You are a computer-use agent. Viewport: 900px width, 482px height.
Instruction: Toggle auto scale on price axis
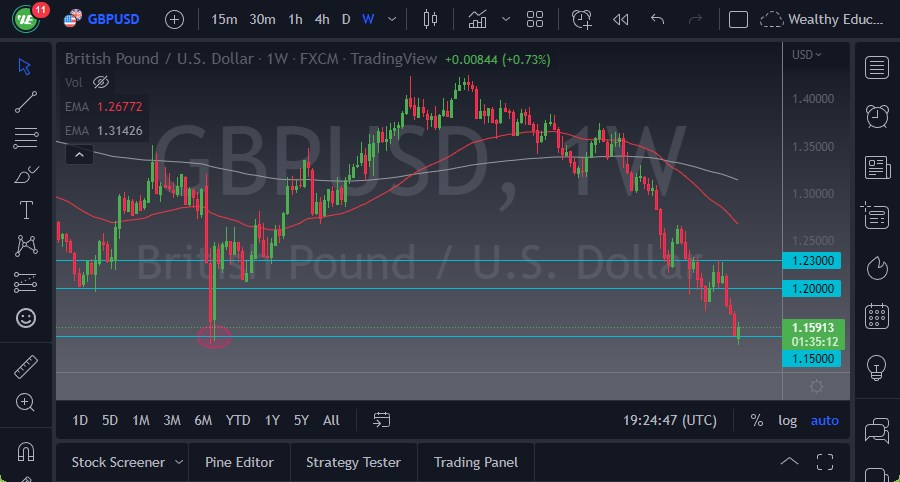[x=825, y=420]
